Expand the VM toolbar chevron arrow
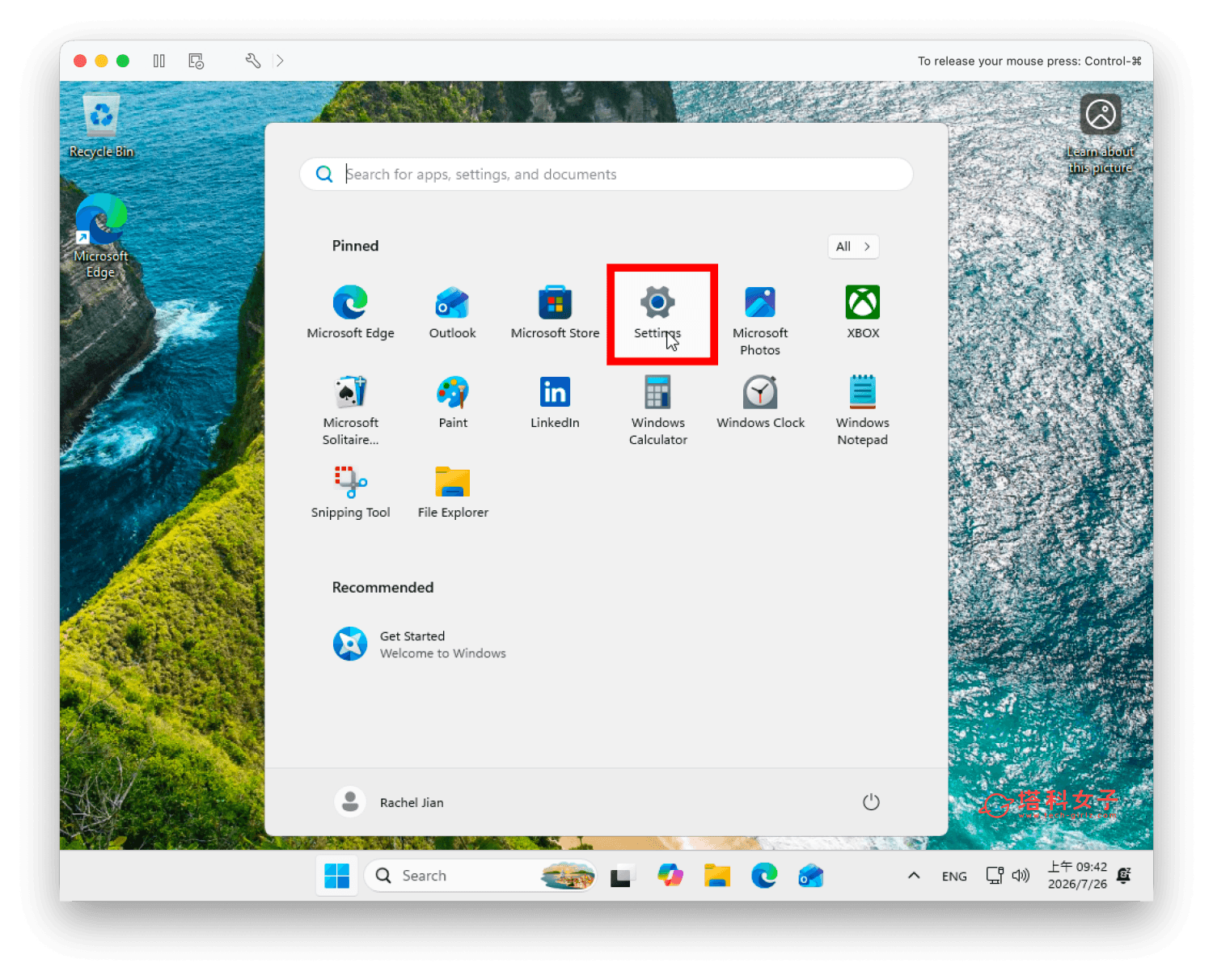The image size is (1213, 980). point(280,61)
